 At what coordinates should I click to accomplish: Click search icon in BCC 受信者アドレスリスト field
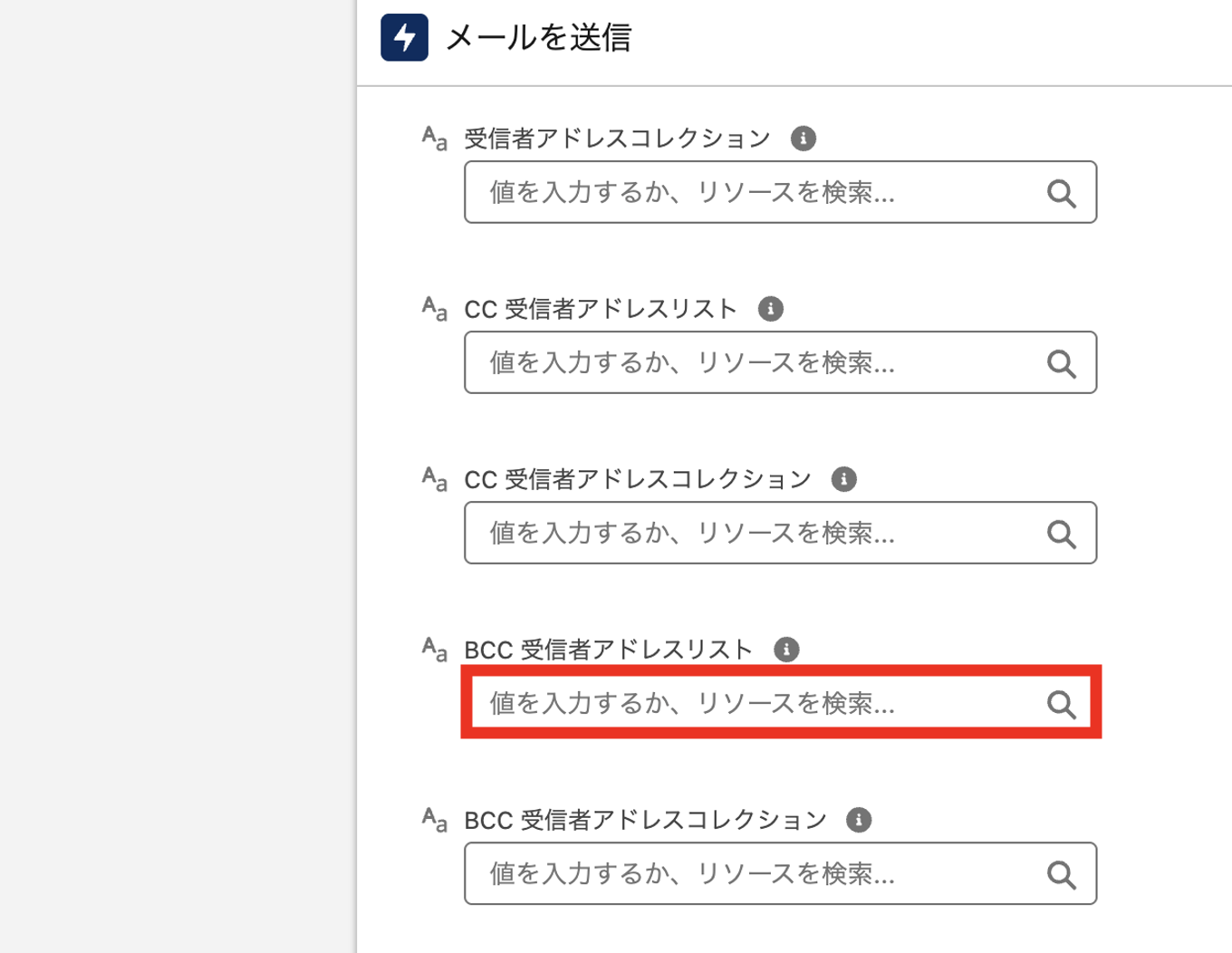(1061, 704)
